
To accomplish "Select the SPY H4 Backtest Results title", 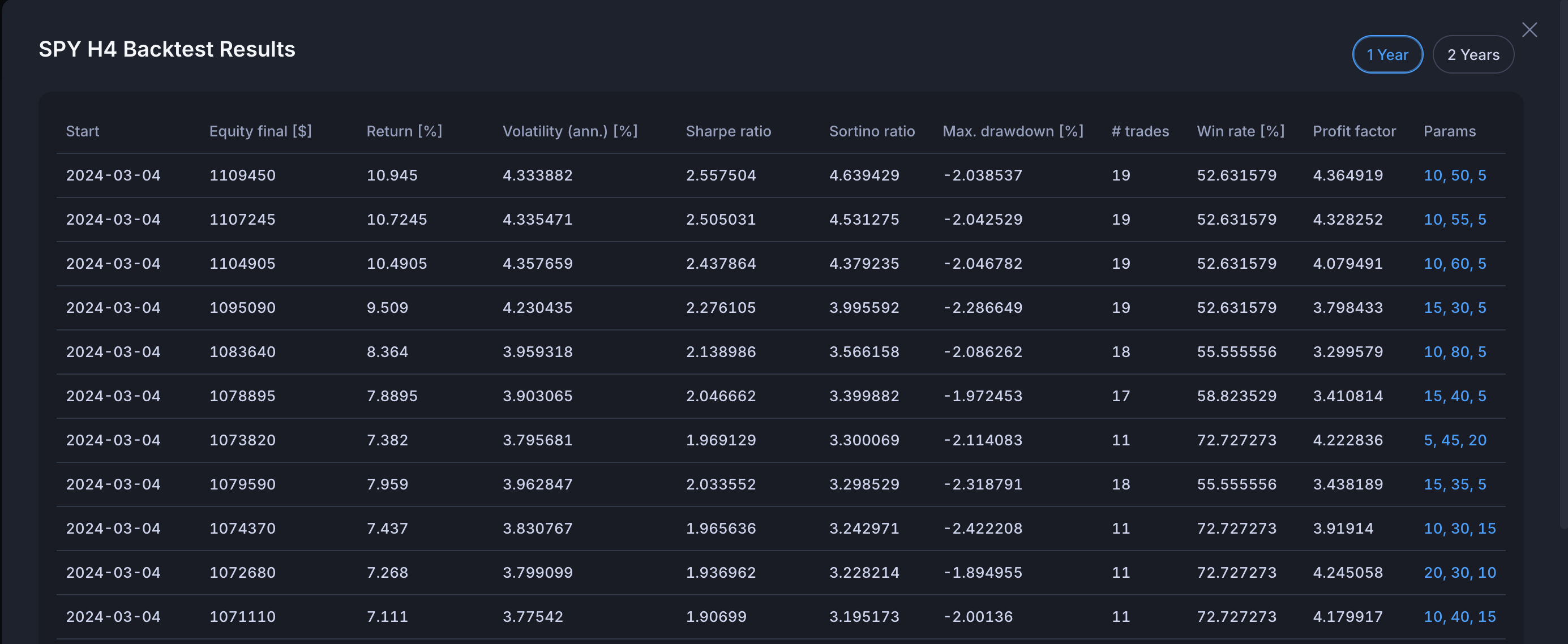I will click(167, 49).
